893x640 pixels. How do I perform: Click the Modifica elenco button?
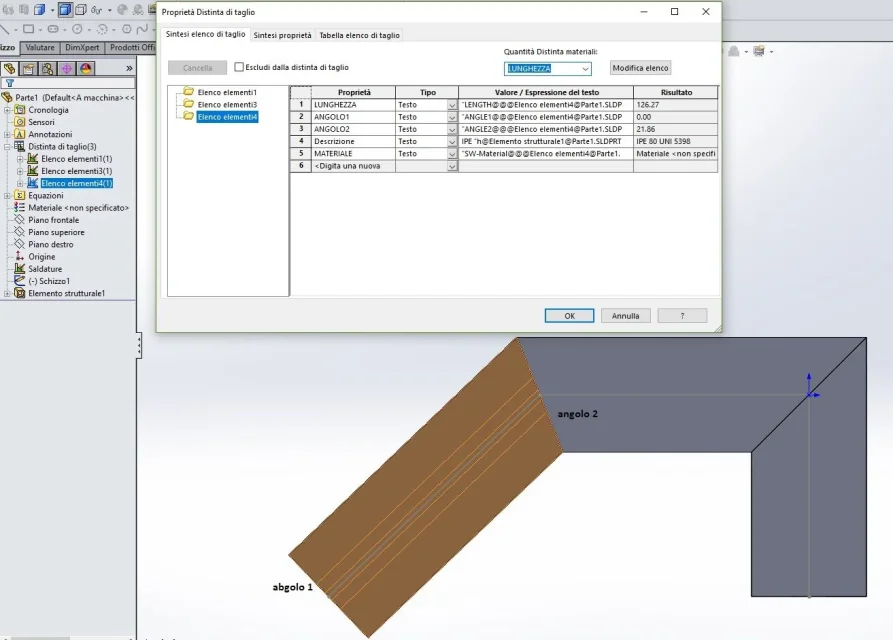640,68
